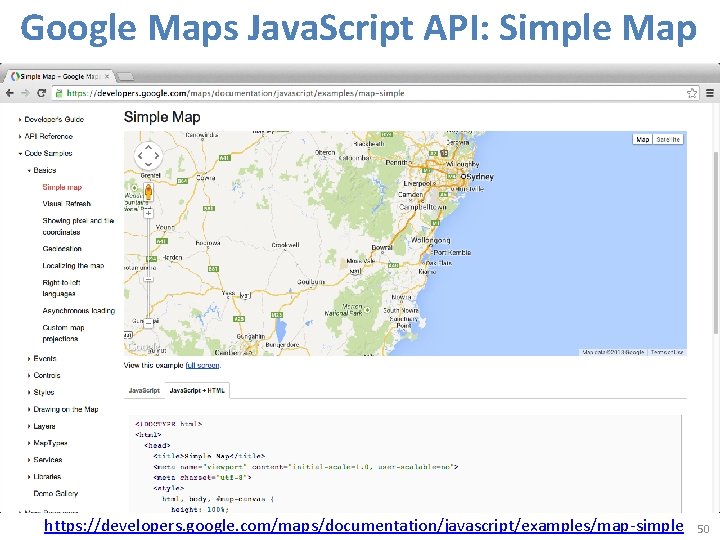The height and width of the screenshot is (540, 720).
Task: Pick the Street View pegman icon
Action: pos(148,191)
